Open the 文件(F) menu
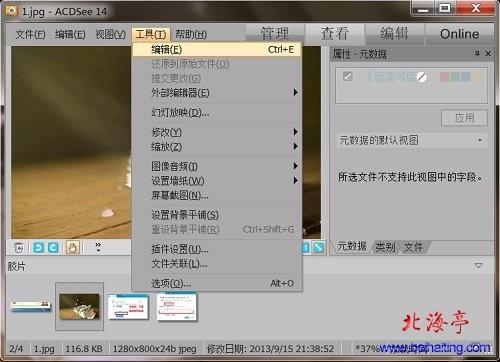Image resolution: width=500 pixels, height=362 pixels. [30, 34]
